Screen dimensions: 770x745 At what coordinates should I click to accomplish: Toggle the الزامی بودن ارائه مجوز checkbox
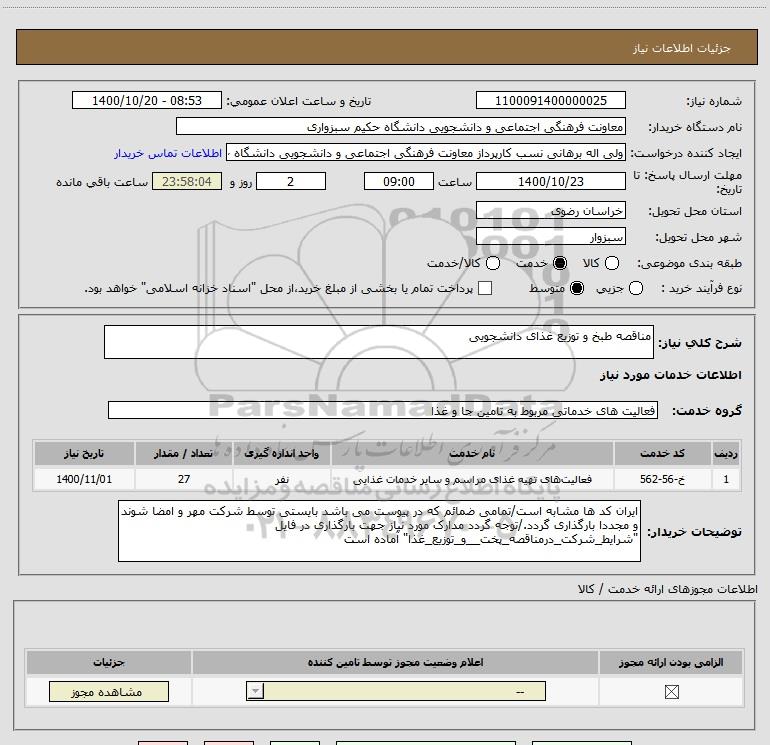pos(671,692)
